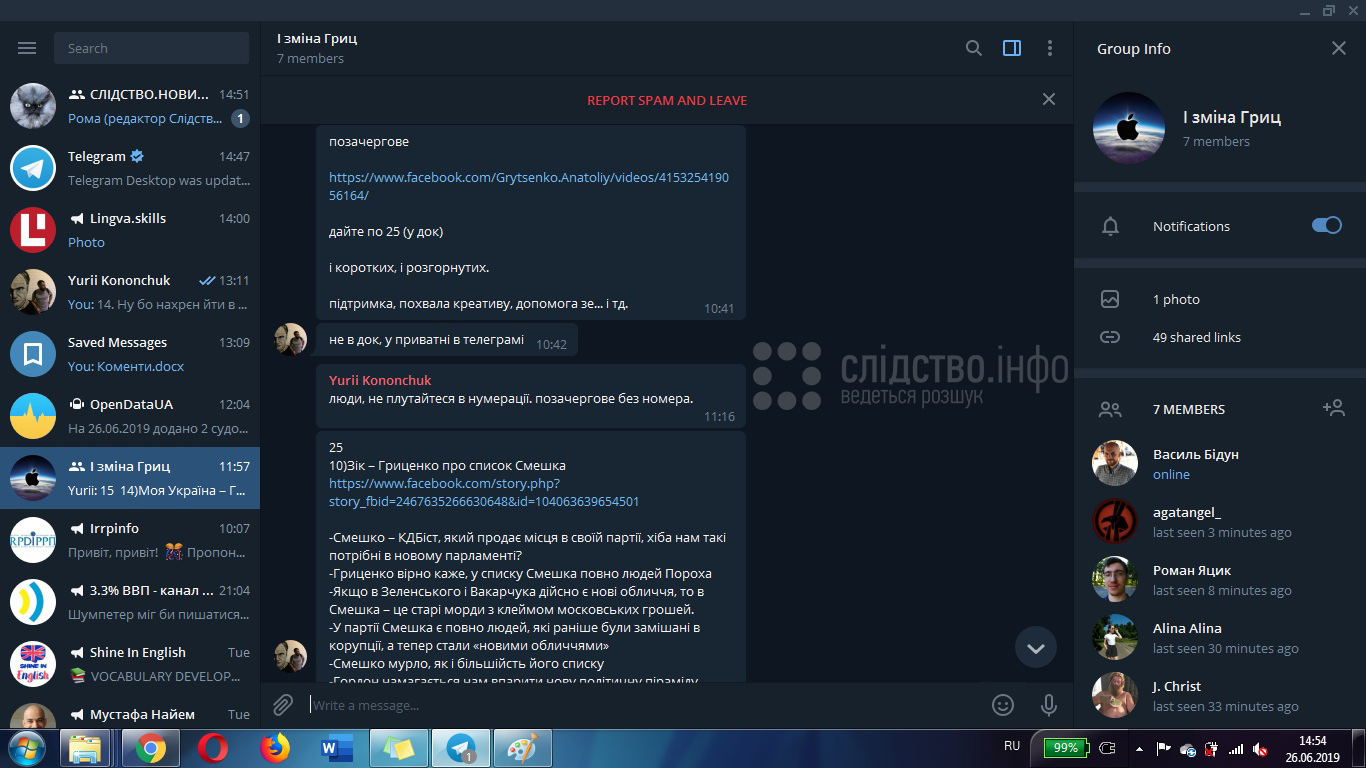Viewport: 1366px width, 768px height.
Task: Open File Explorer from the taskbar
Action: [85, 748]
